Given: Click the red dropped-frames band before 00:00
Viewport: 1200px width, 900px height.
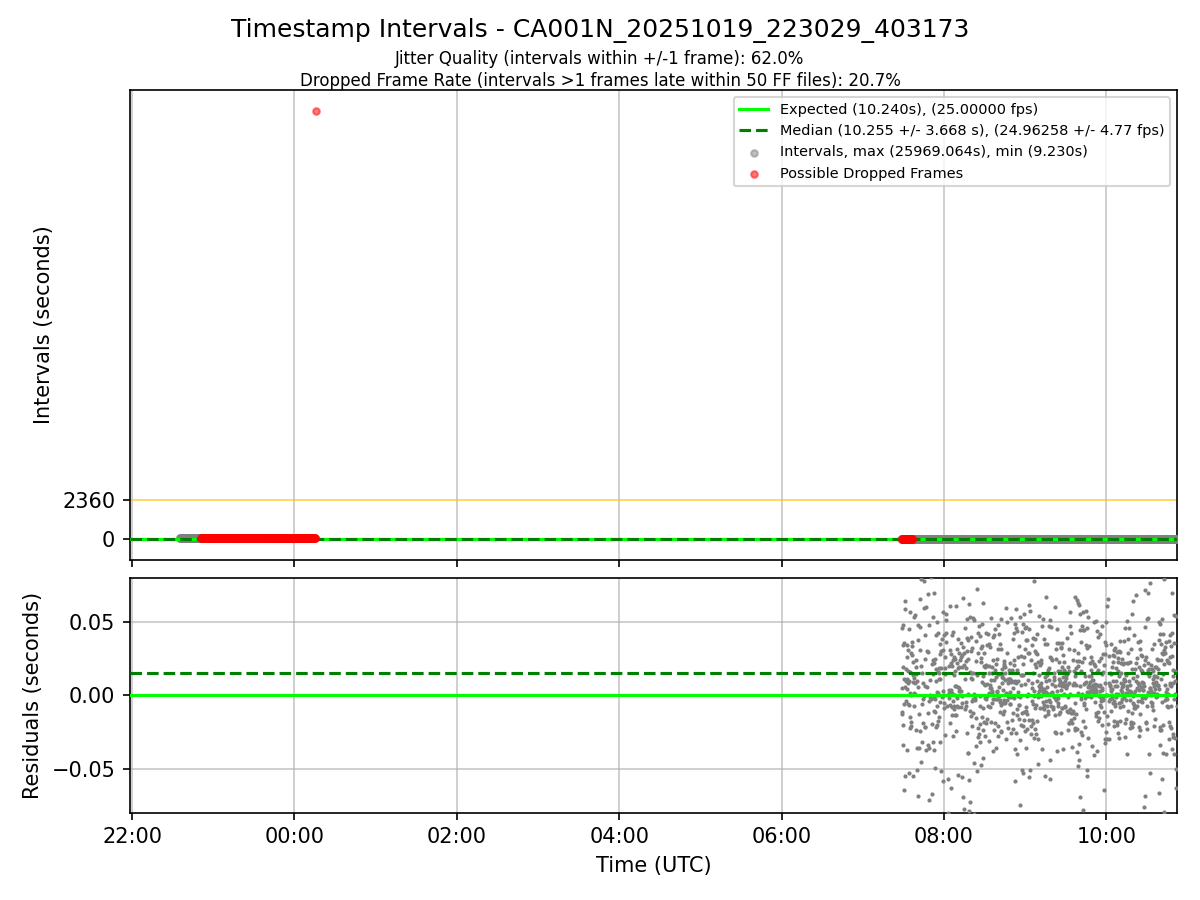Looking at the screenshot, I should click(x=258, y=538).
